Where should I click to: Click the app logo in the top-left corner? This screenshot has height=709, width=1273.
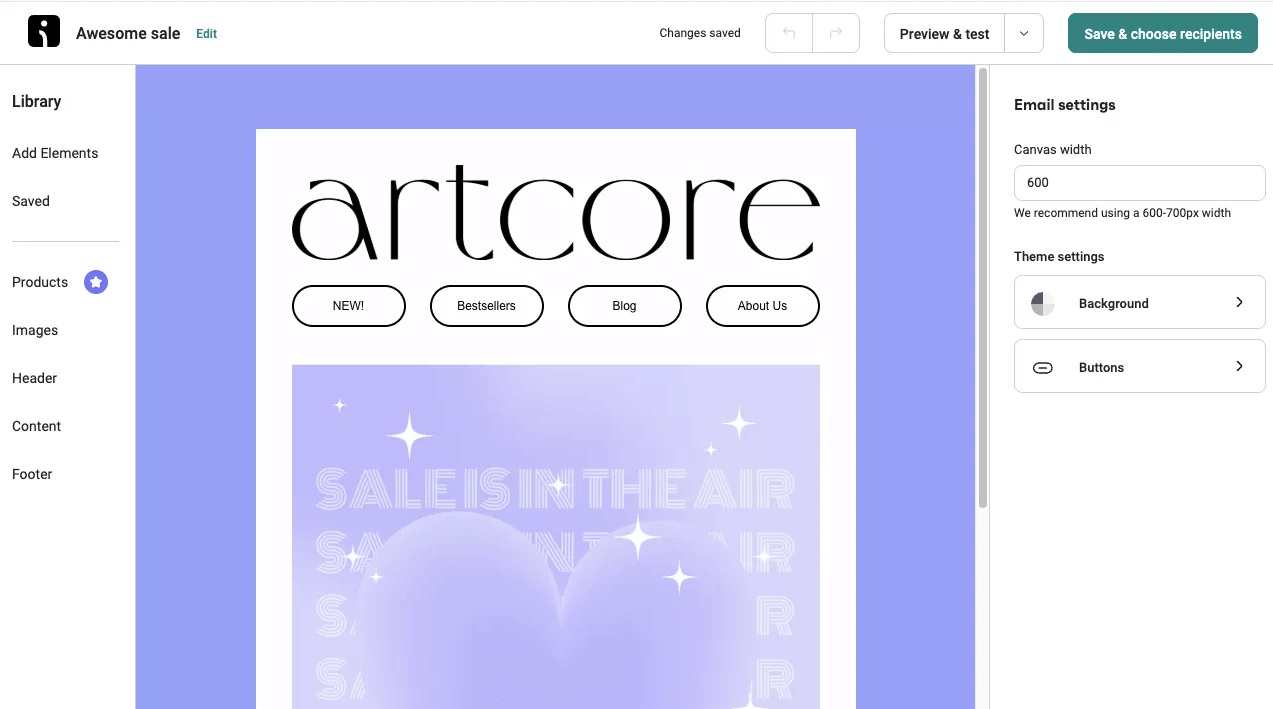point(42,31)
